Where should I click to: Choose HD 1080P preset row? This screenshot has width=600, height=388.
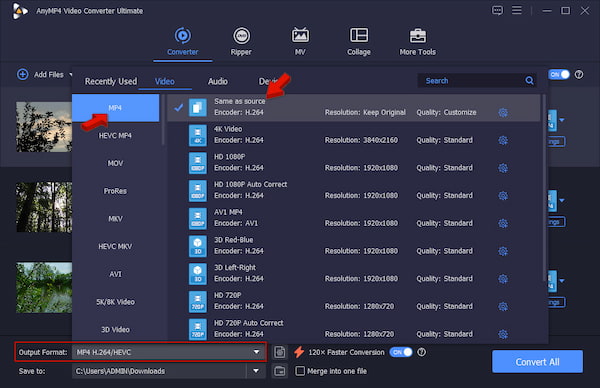(x=354, y=163)
